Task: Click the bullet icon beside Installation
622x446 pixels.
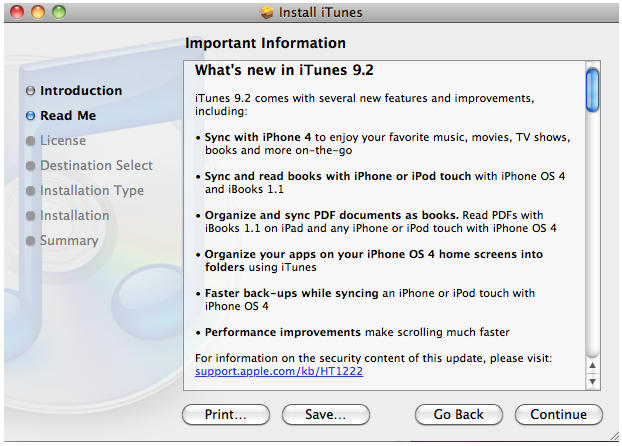Action: coord(31,216)
